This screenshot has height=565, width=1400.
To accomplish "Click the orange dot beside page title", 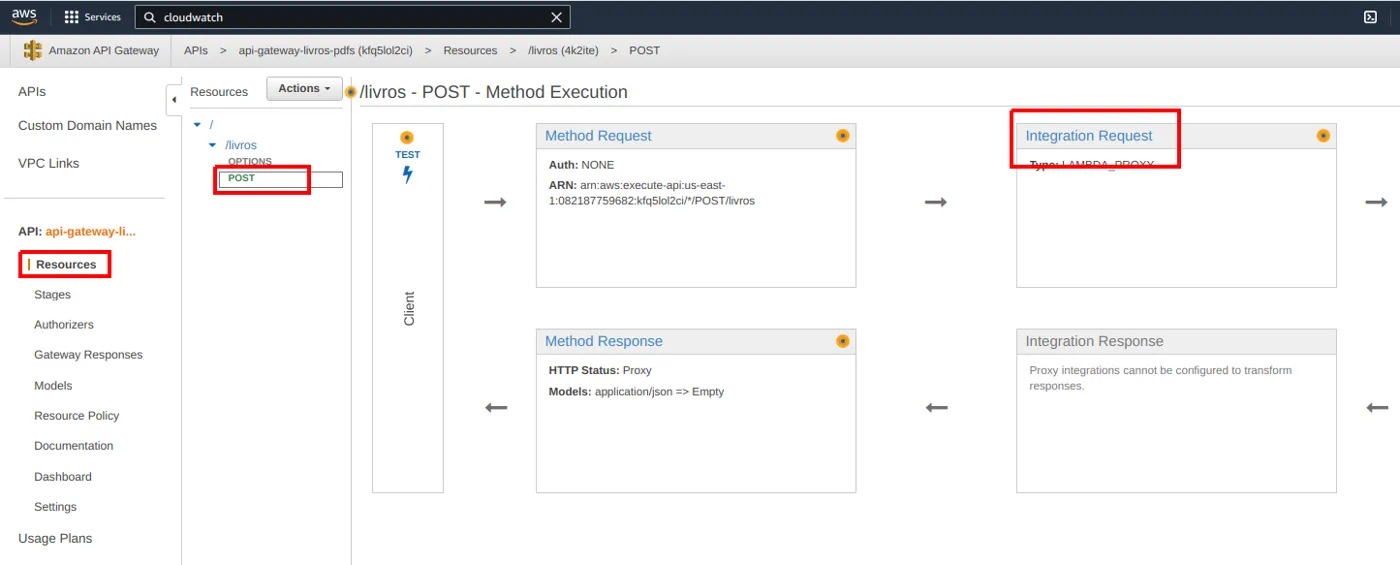I will pyautogui.click(x=351, y=92).
